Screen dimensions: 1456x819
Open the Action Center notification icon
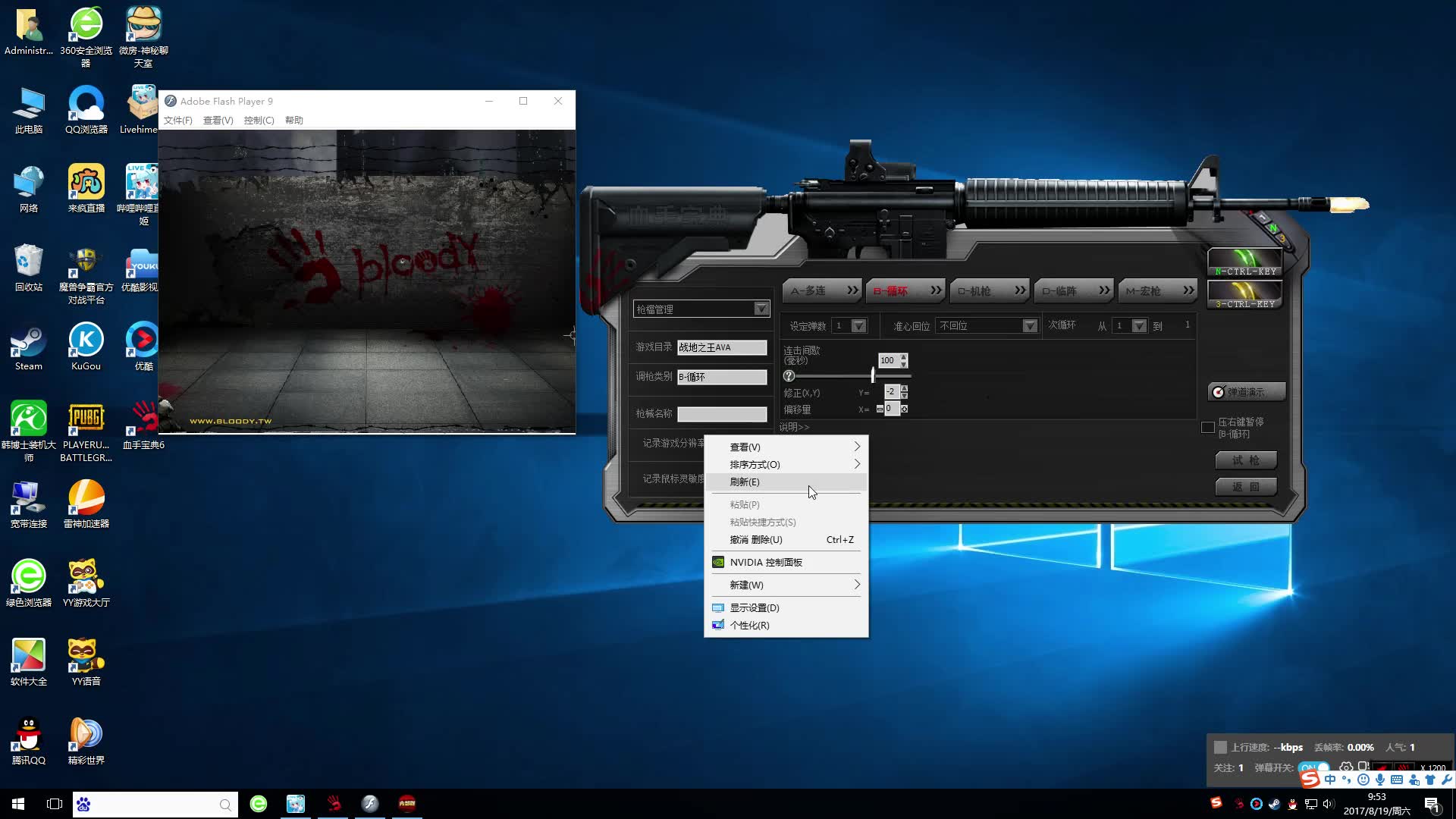pos(1432,805)
